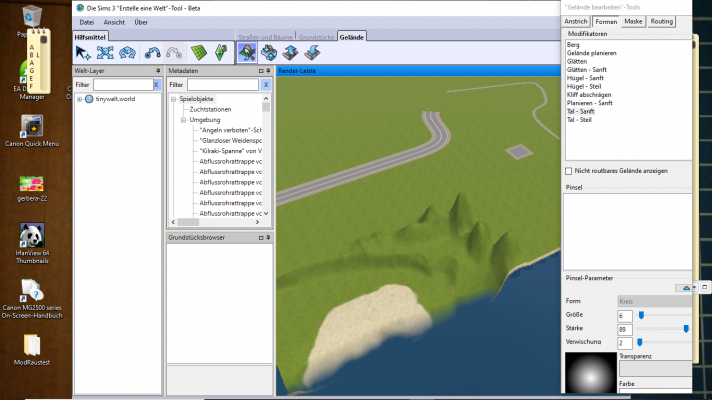This screenshot has width=712, height=400.
Task: Enable Nicht routbares Gelände anzeigen checkbox
Action: [569, 171]
